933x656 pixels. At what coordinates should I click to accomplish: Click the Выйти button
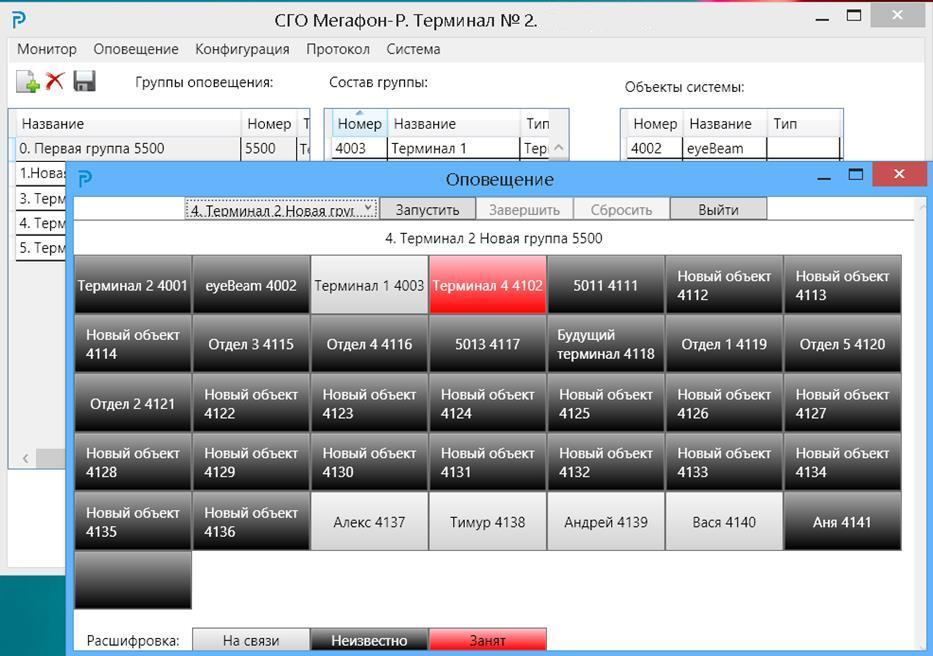[718, 210]
